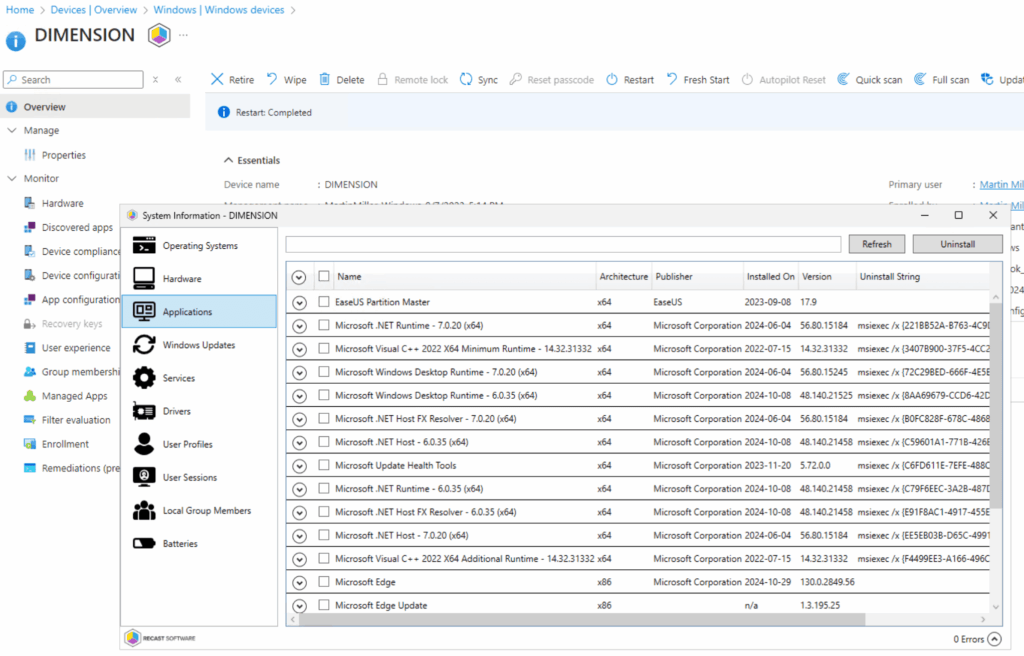Go to Discovered apps in the left menu
The image size is (1024, 656).
pyautogui.click(x=75, y=227)
